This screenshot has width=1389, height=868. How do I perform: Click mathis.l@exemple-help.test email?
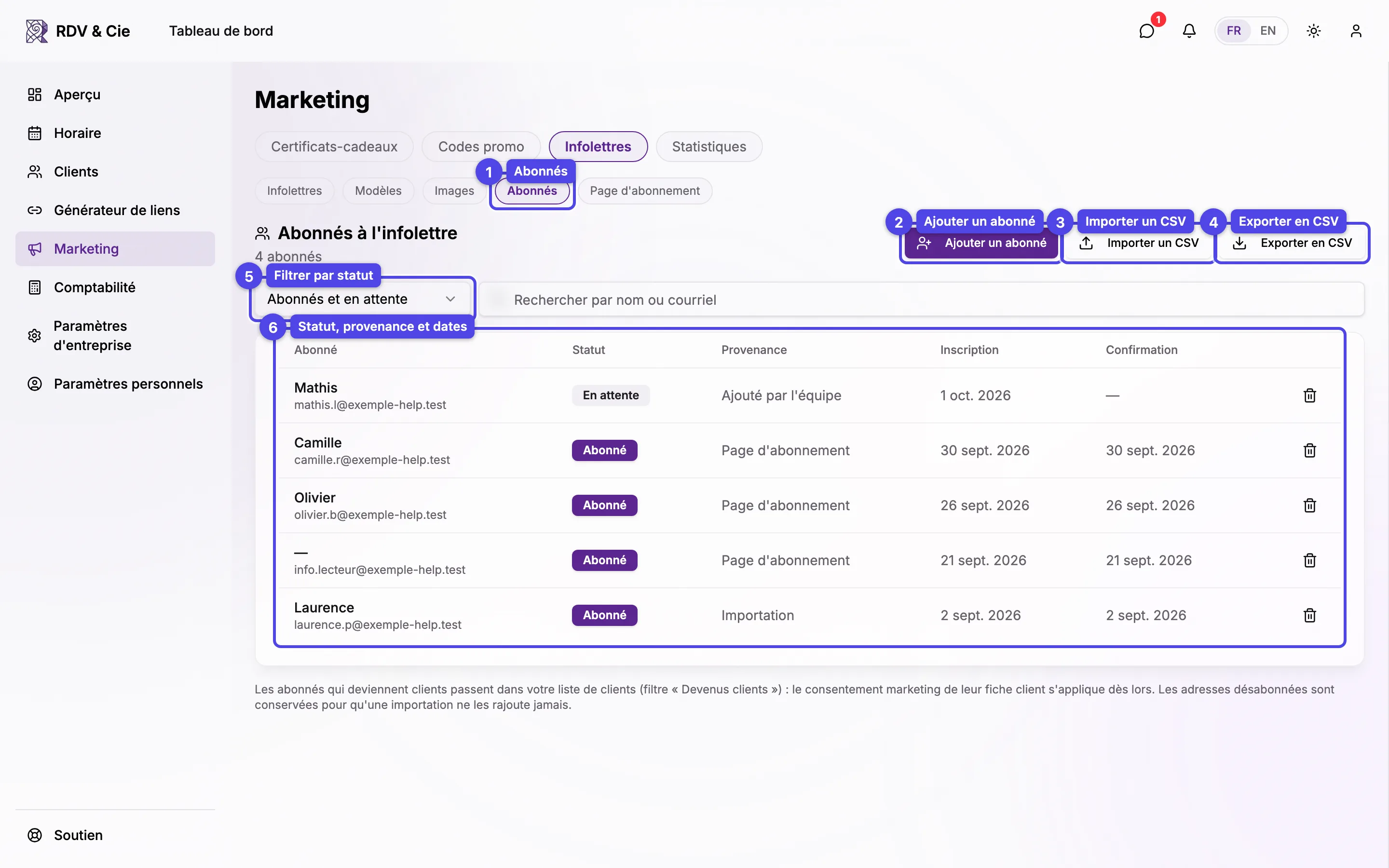pyautogui.click(x=370, y=405)
